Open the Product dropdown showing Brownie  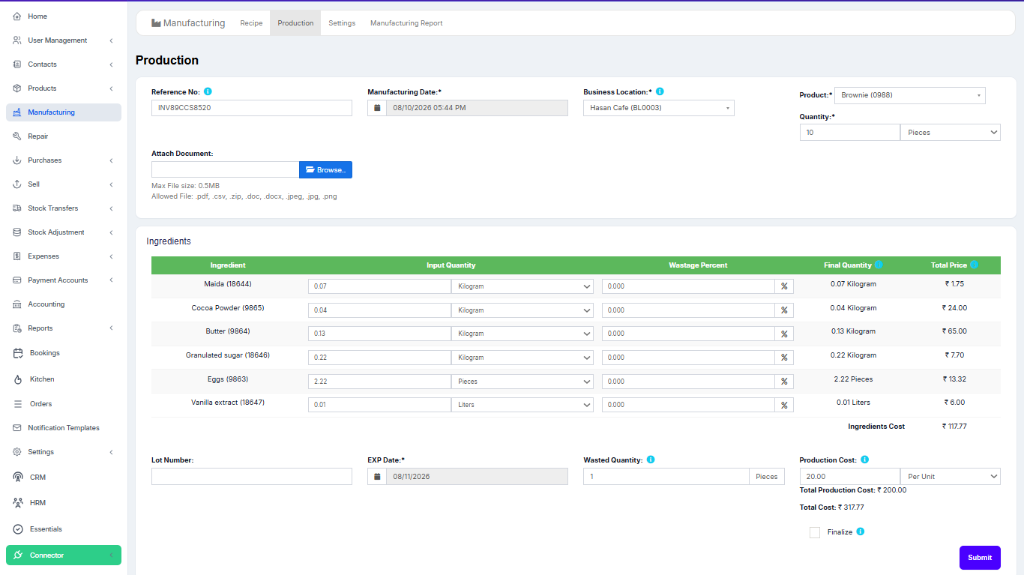(x=909, y=95)
